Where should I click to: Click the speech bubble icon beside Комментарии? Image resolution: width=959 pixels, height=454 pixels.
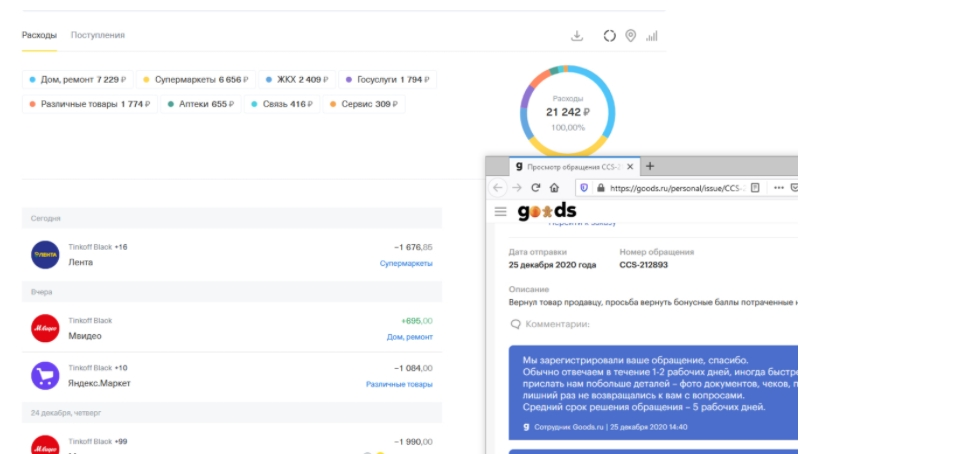(516, 324)
